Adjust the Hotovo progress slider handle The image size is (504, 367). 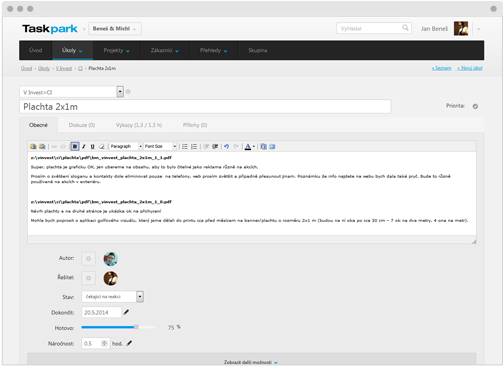pyautogui.click(x=136, y=327)
